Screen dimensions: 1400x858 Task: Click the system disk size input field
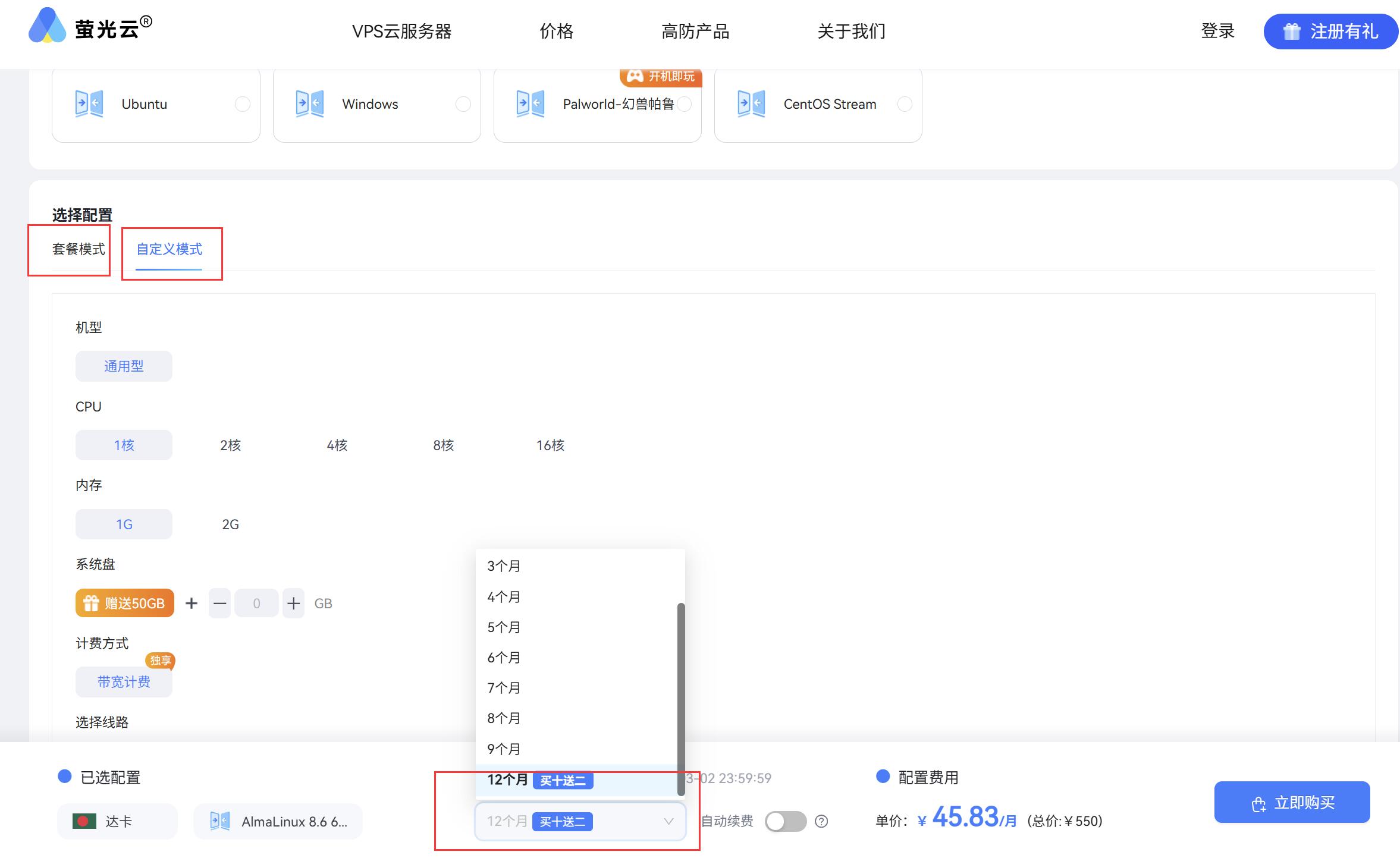click(256, 602)
